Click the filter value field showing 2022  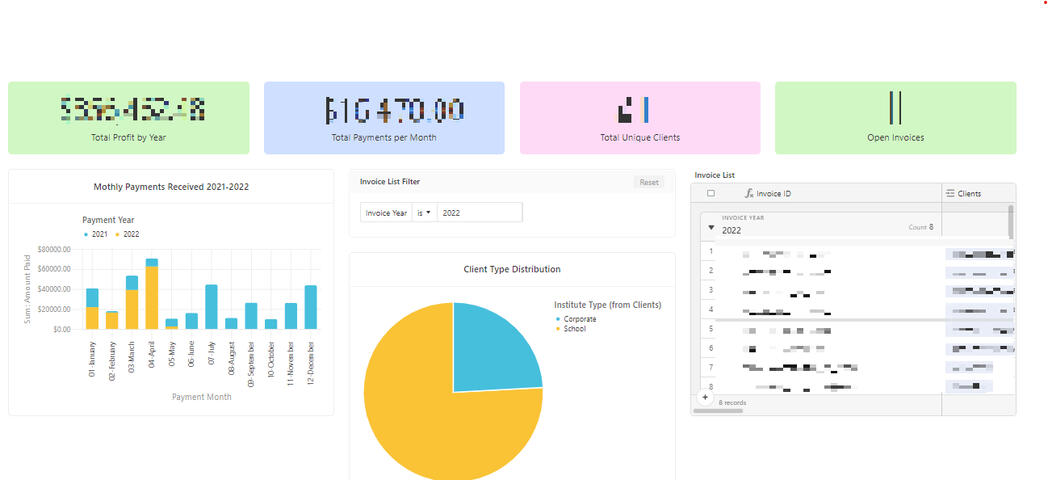pos(478,213)
